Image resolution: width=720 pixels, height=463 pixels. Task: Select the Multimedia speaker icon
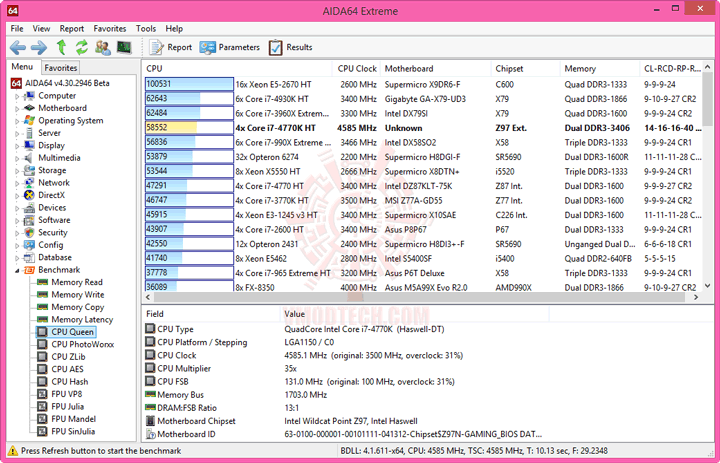[x=29, y=158]
